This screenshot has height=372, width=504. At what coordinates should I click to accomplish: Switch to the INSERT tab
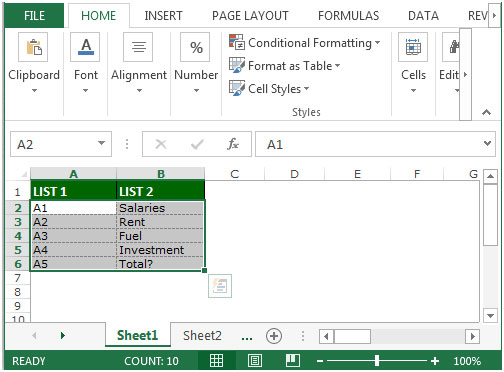tap(163, 16)
